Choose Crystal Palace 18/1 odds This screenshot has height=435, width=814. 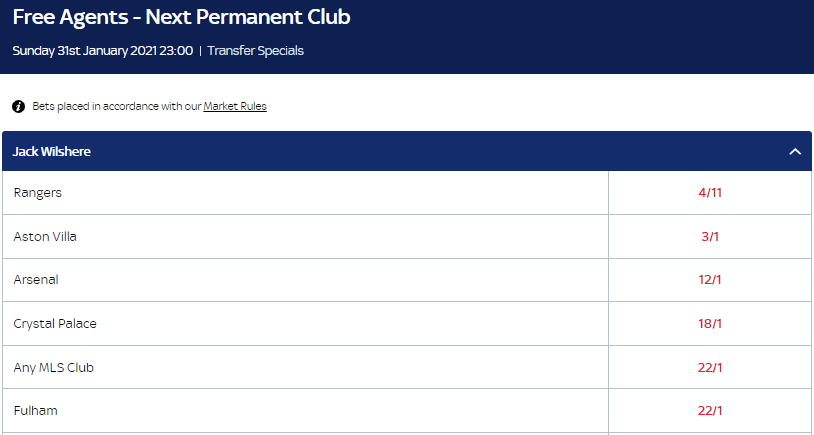tap(710, 324)
